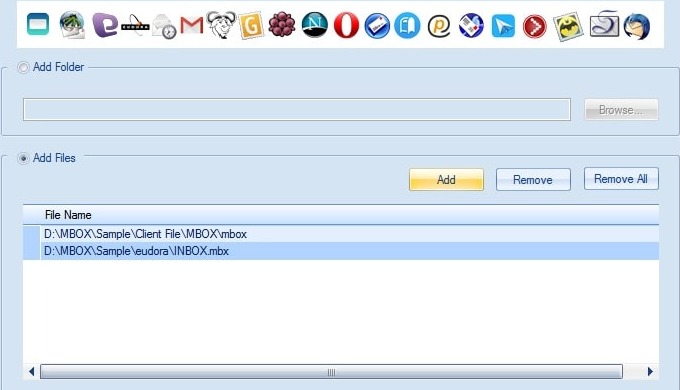
Task: Click the orange G icon
Action: 251,26
